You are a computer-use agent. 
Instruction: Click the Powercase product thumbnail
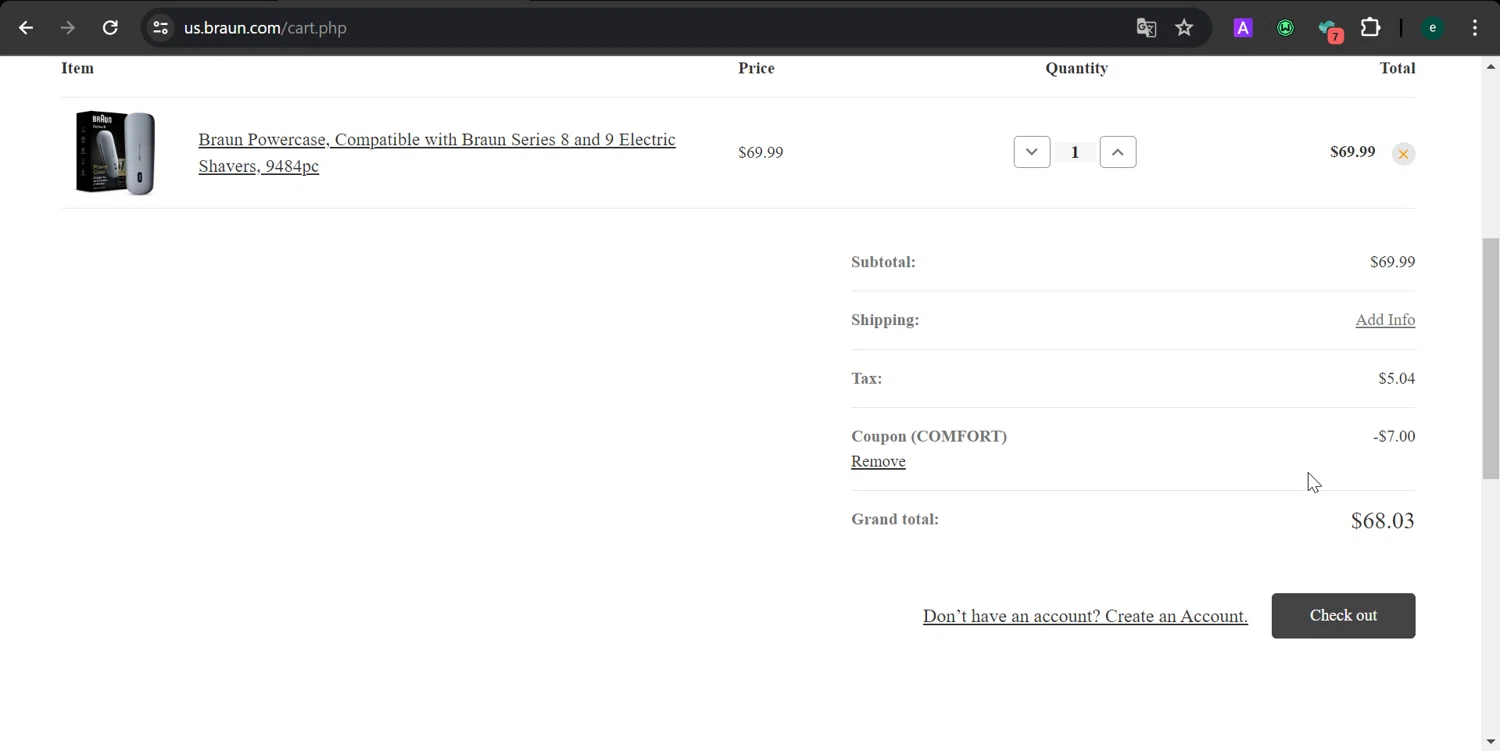[116, 152]
